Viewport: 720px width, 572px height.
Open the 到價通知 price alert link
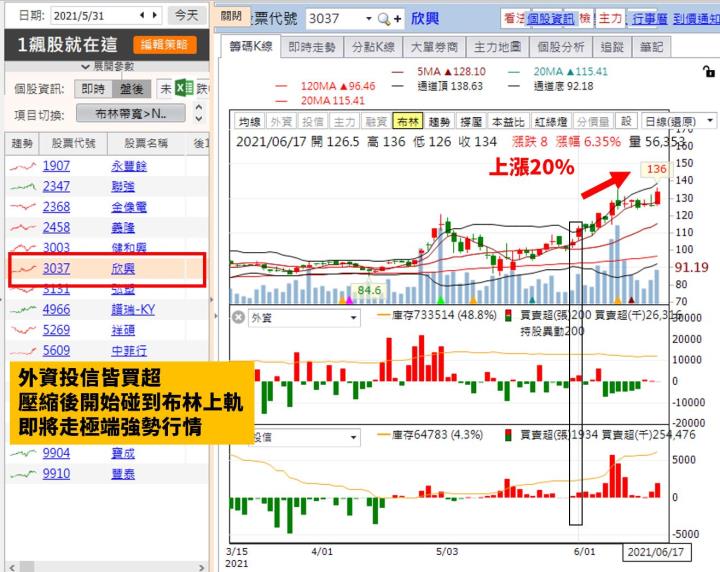tap(696, 19)
